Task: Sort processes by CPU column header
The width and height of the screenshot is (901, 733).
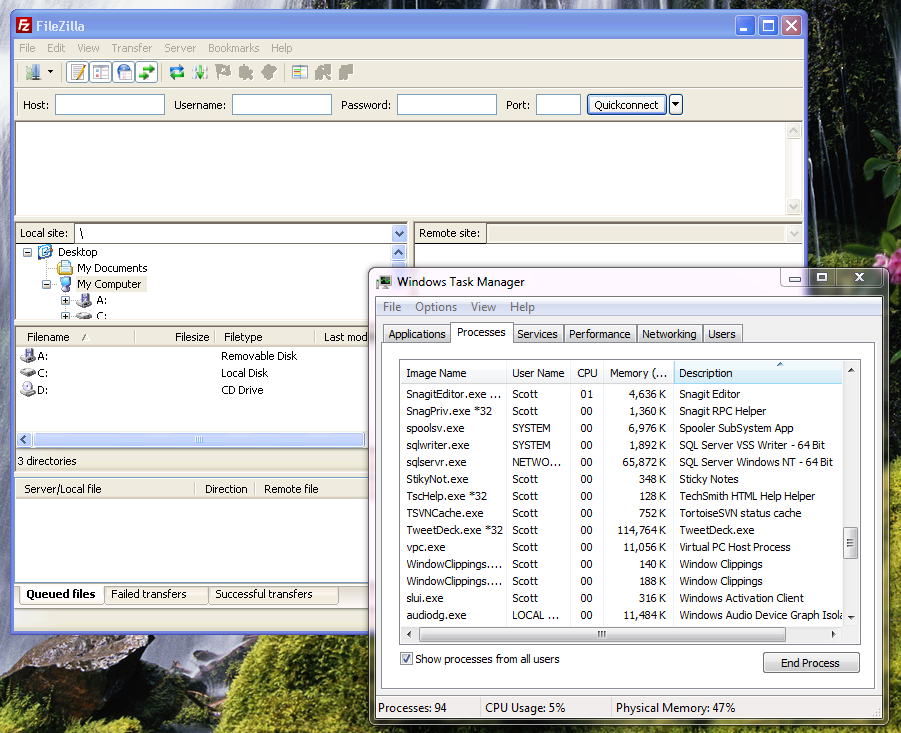Action: [587, 373]
